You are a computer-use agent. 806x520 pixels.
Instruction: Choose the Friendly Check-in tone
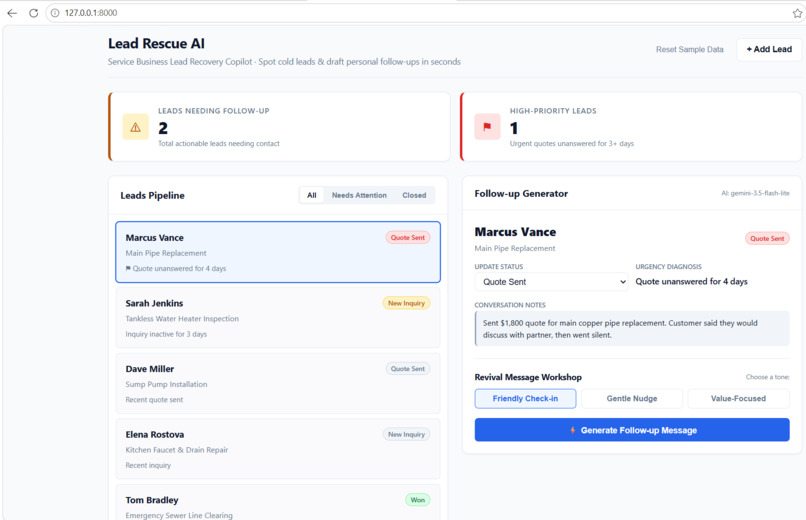click(x=525, y=398)
